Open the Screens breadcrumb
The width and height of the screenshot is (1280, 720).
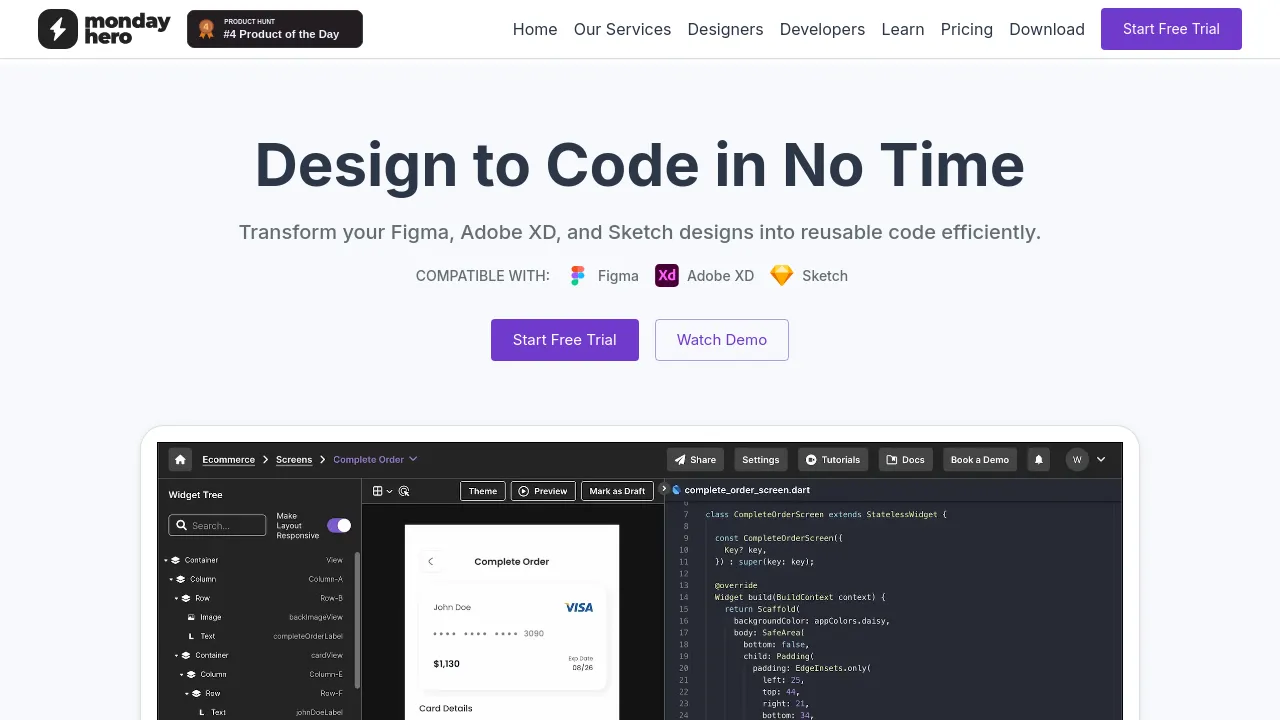click(x=294, y=460)
